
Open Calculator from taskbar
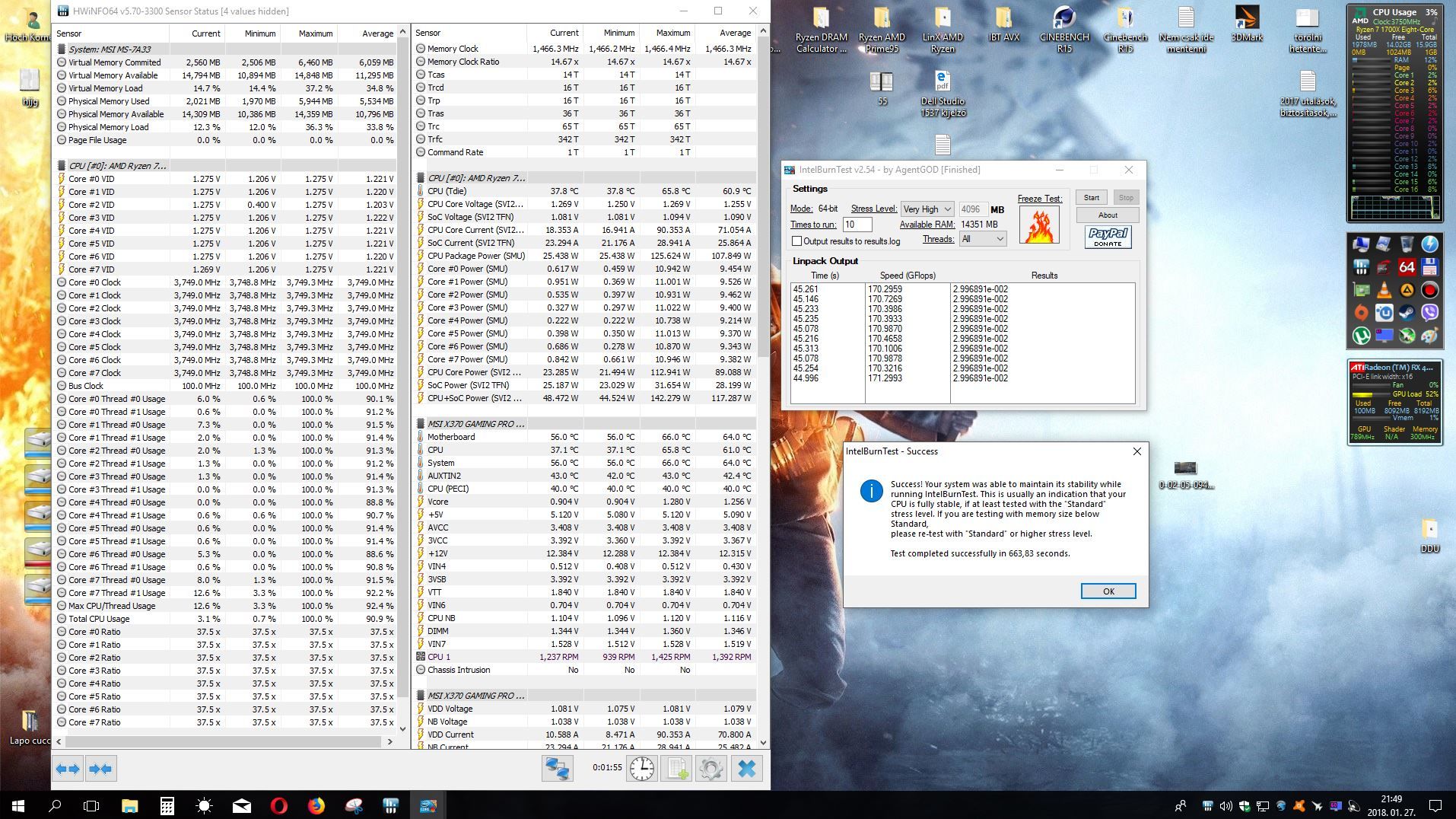167,805
